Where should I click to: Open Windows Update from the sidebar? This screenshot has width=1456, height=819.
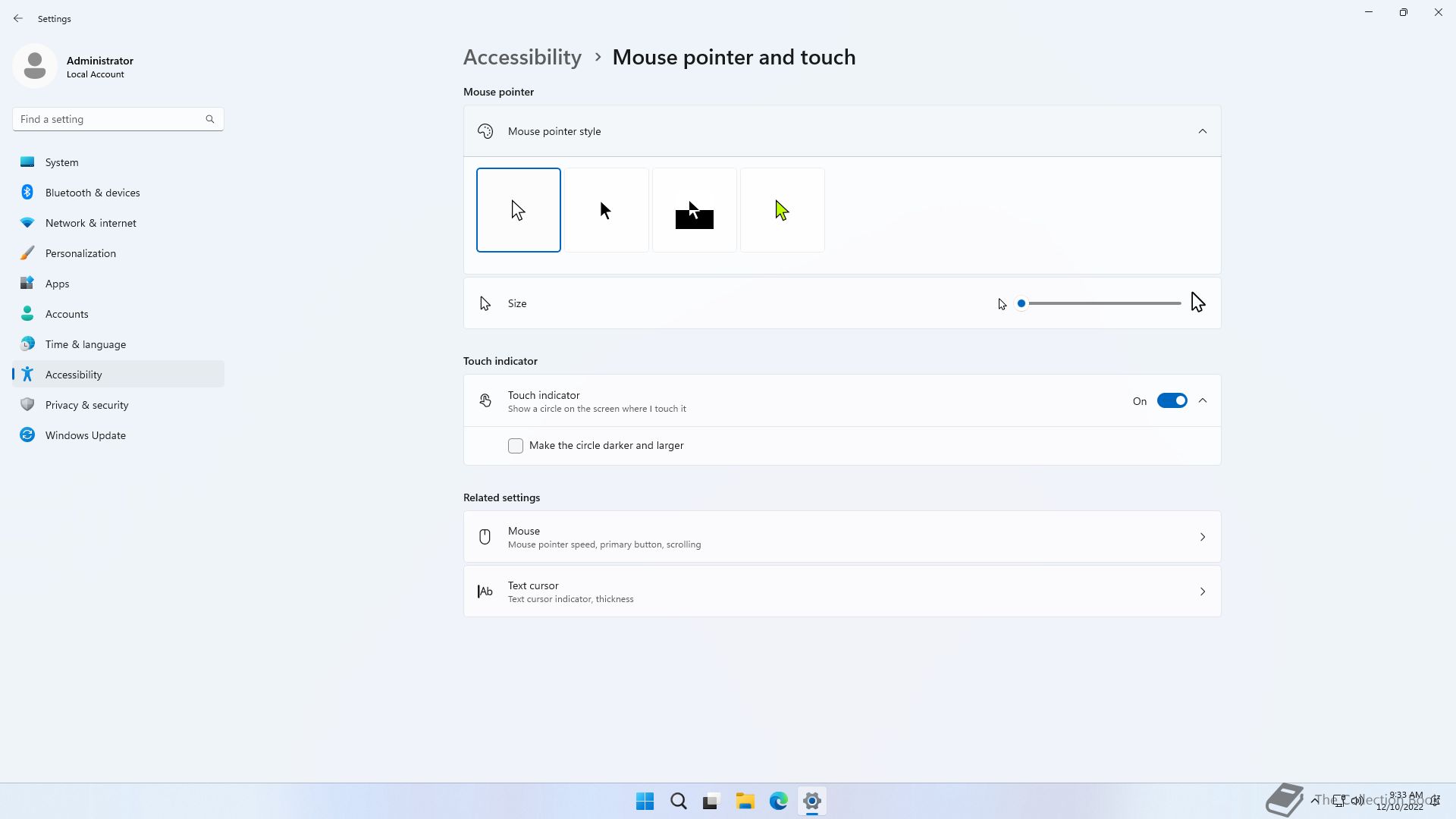(85, 435)
